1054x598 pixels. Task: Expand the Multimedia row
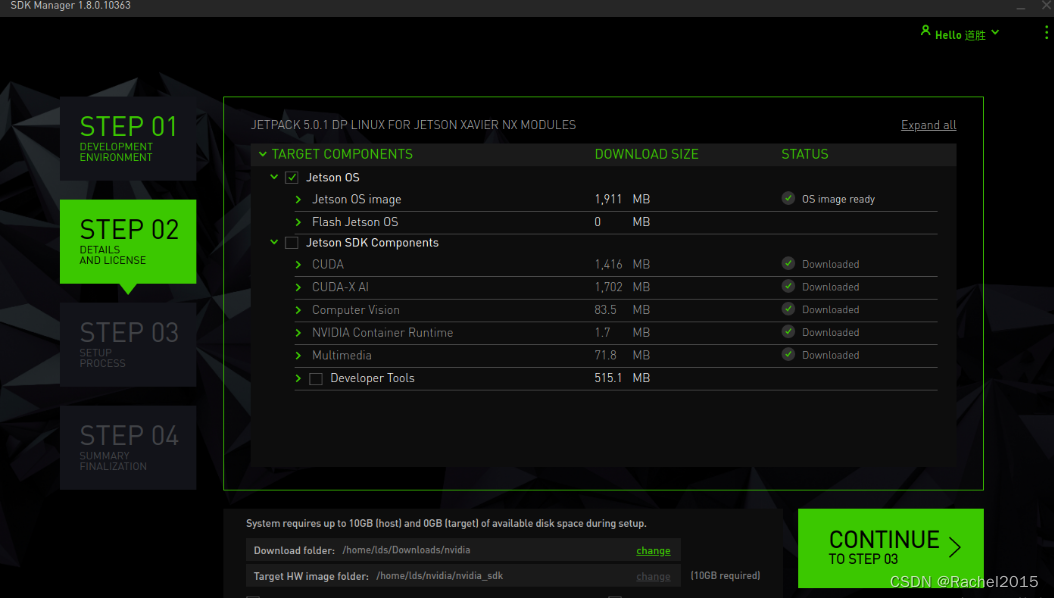click(298, 355)
